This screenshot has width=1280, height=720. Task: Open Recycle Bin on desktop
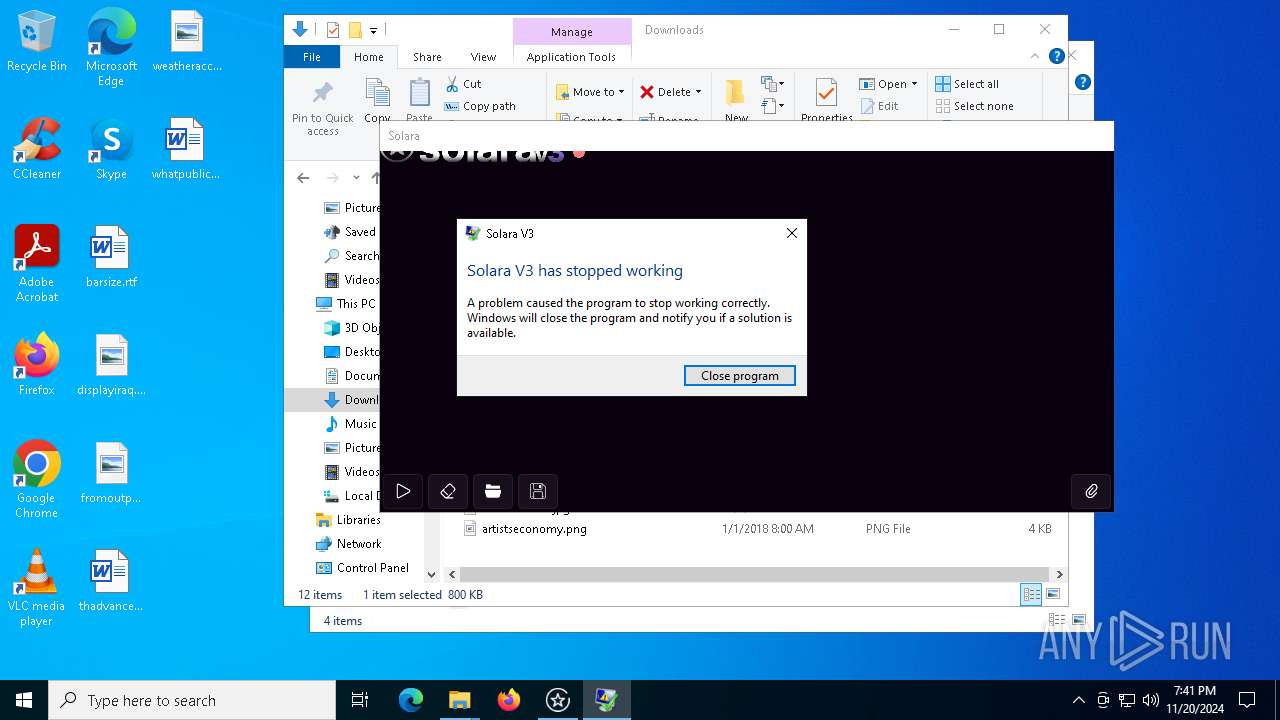[x=37, y=43]
